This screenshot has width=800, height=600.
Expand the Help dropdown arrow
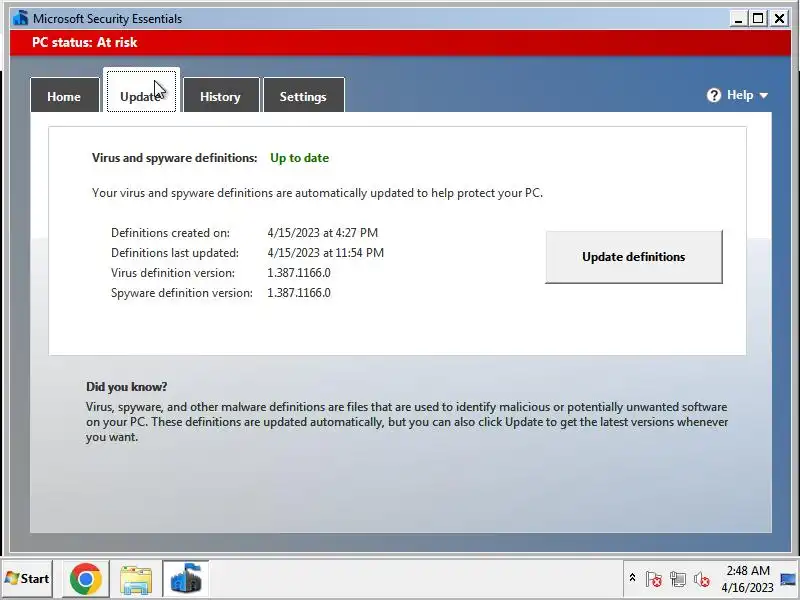764,95
